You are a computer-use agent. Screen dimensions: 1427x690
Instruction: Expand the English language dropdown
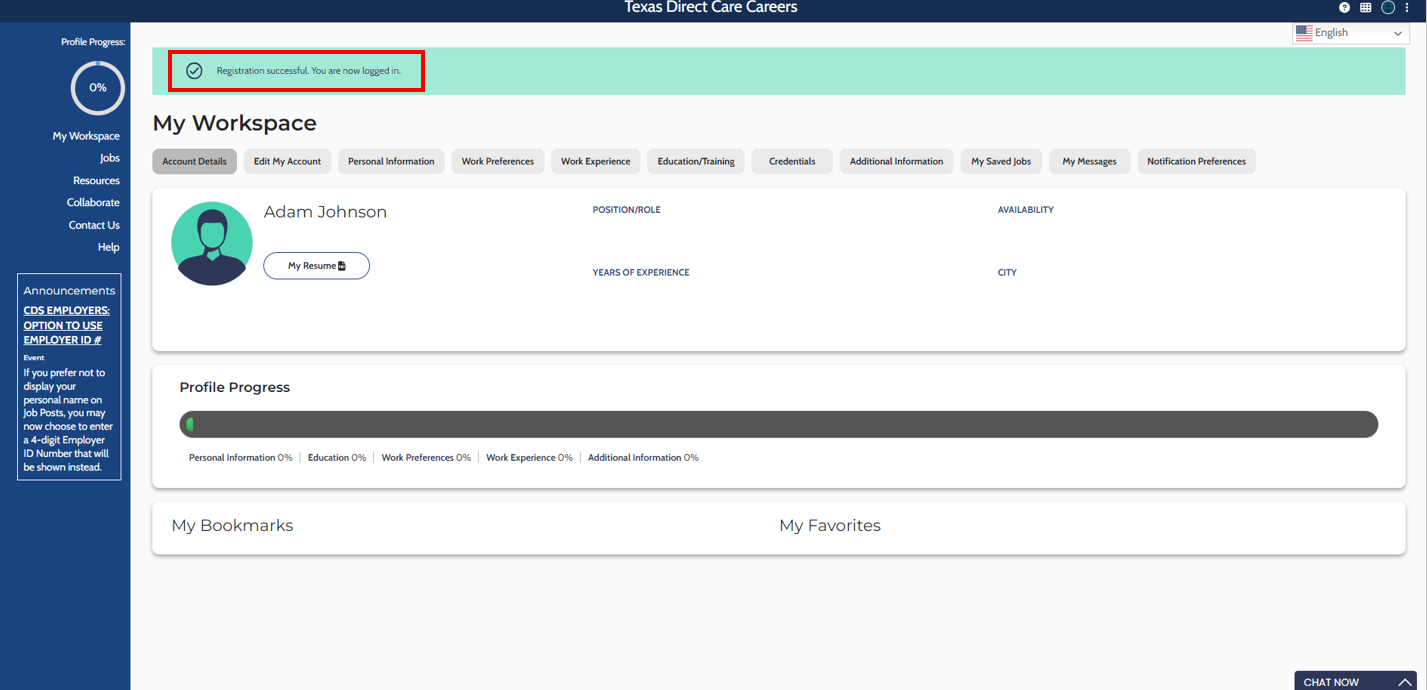[1397, 33]
